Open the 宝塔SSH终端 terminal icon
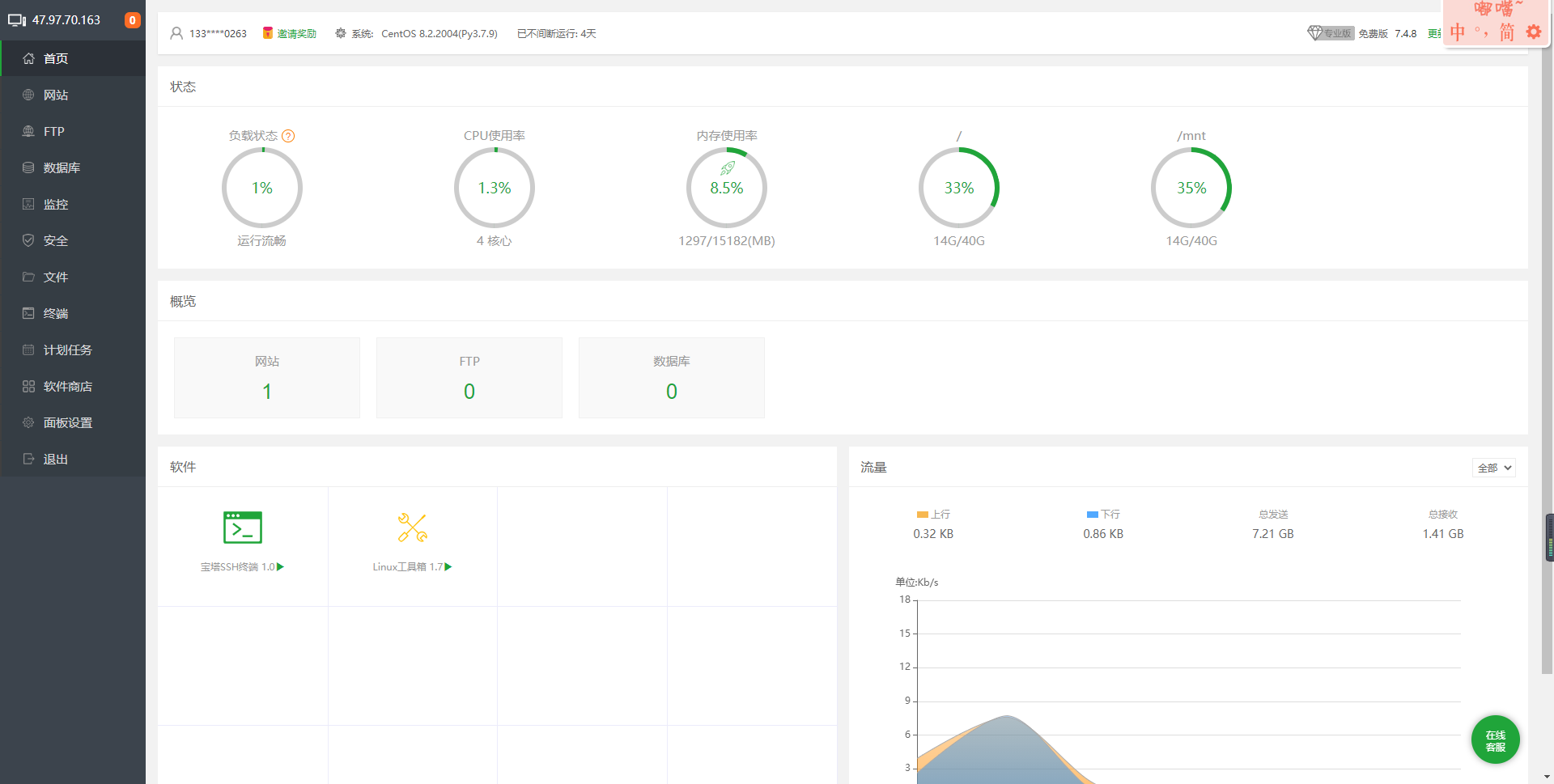This screenshot has height=784, width=1554. click(243, 528)
